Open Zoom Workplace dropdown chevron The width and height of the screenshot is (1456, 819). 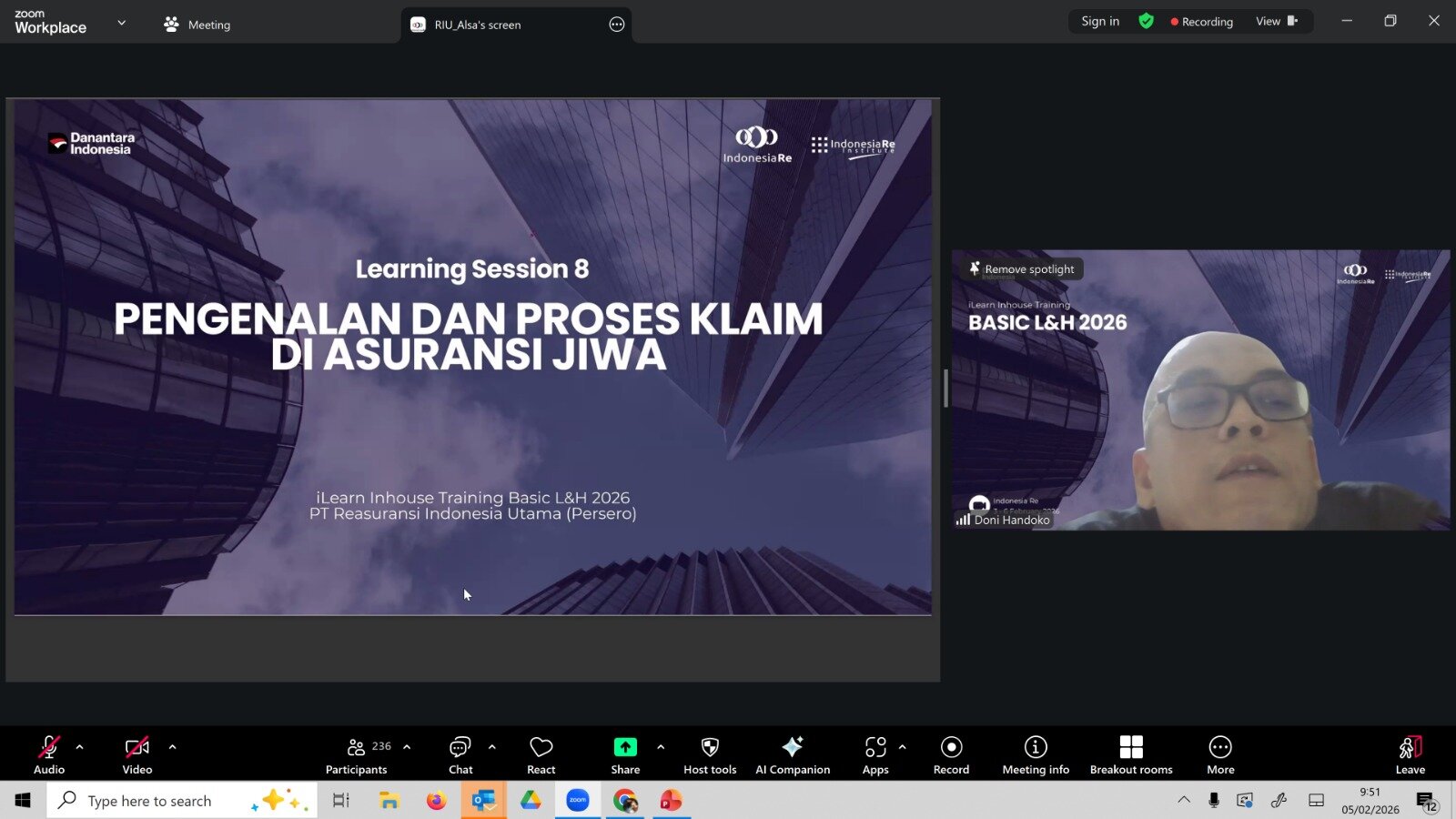(122, 23)
